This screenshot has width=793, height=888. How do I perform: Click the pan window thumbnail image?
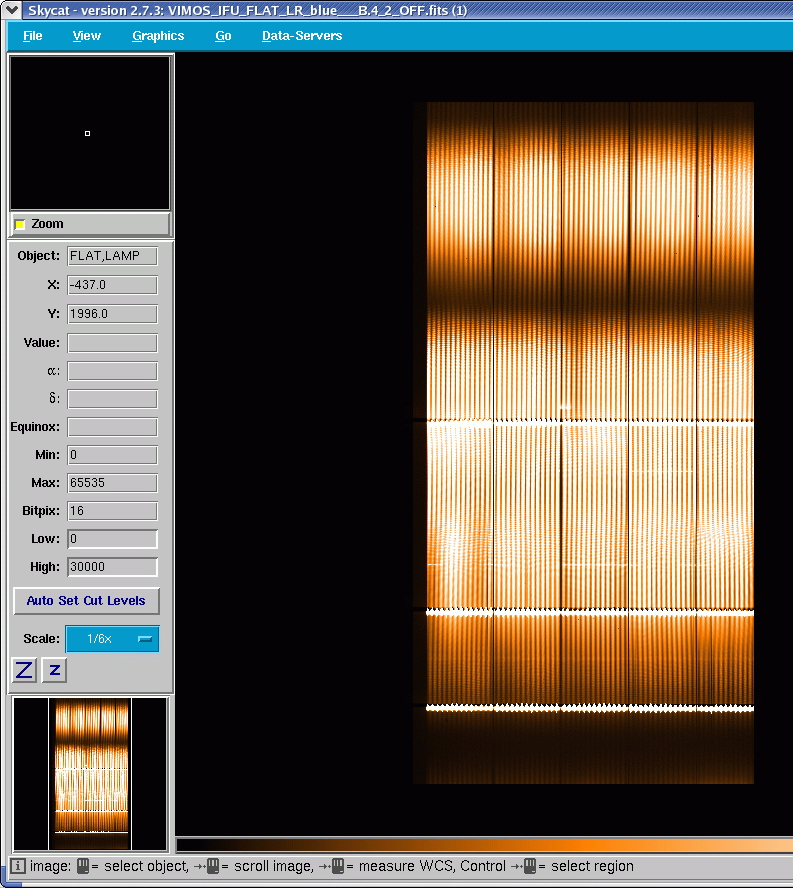click(90, 774)
